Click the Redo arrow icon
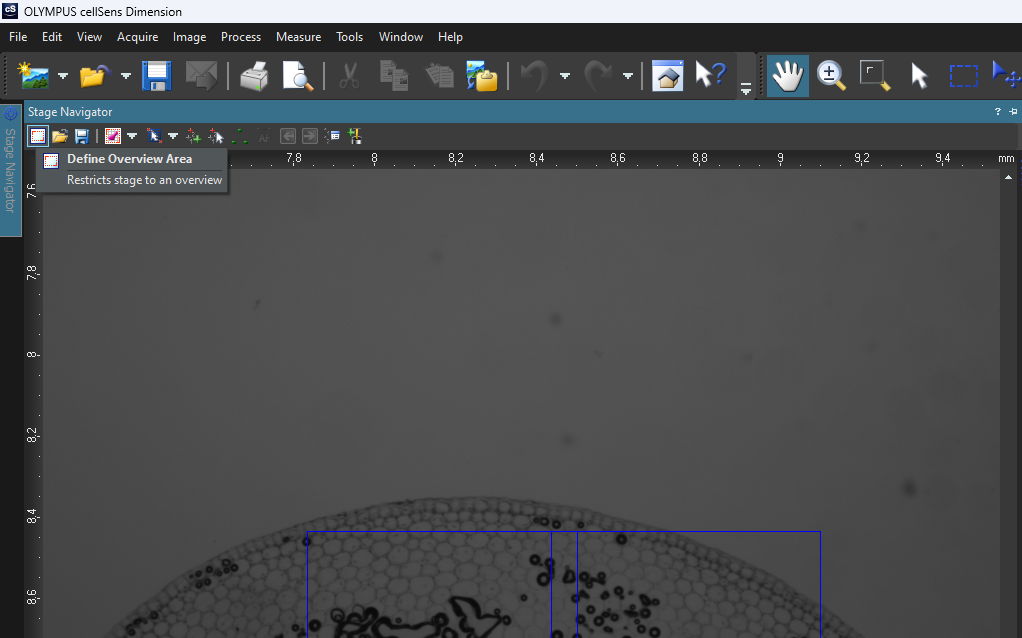Screen dimensions: 1022x638 [x=598, y=76]
